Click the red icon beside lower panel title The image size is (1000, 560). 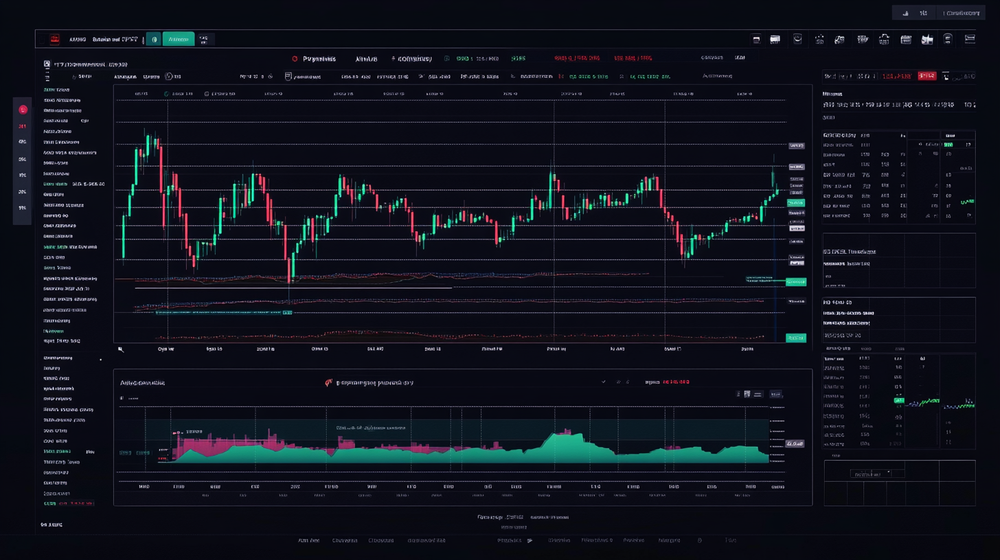tap(328, 382)
